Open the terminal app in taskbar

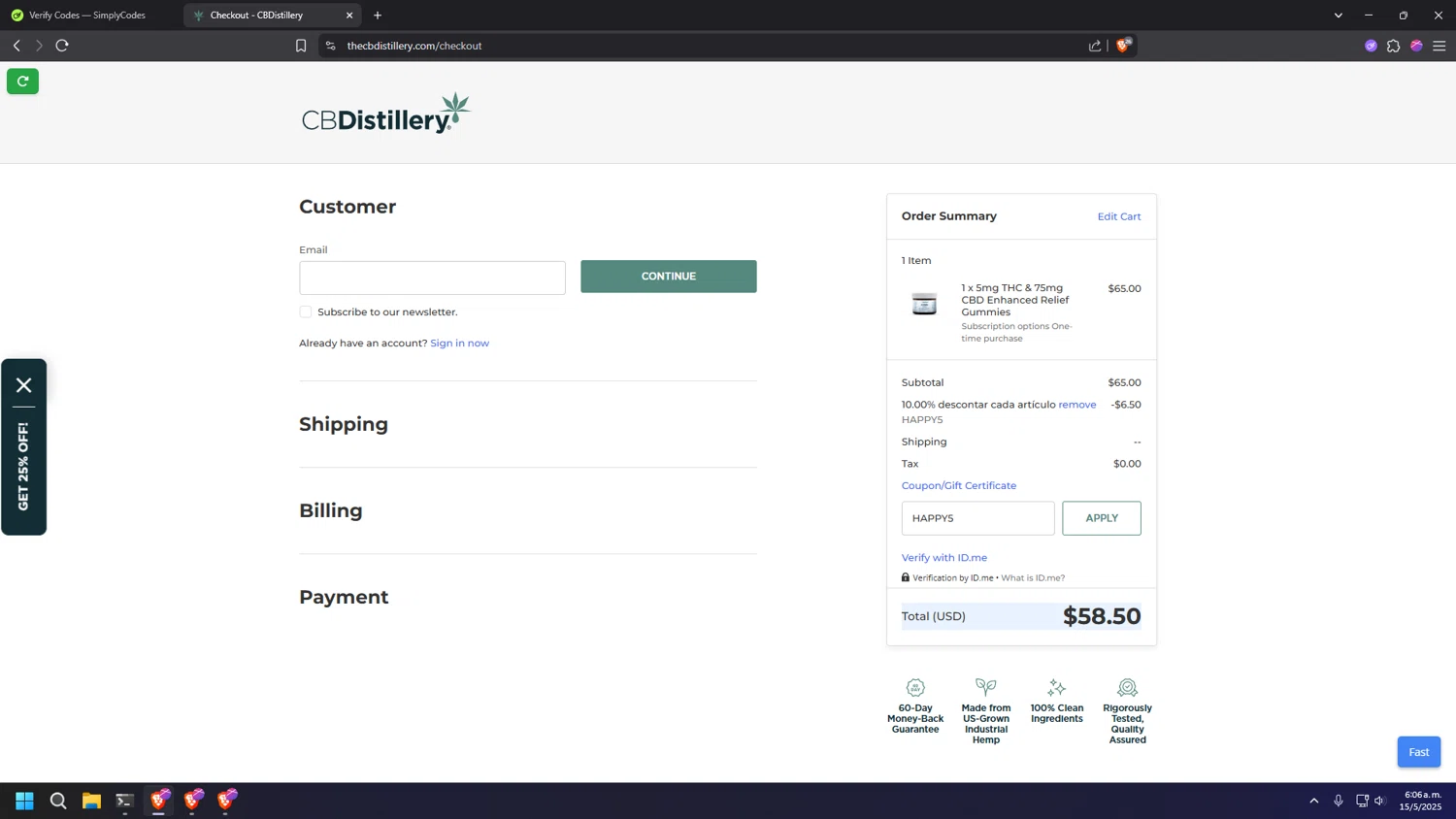coord(124,801)
